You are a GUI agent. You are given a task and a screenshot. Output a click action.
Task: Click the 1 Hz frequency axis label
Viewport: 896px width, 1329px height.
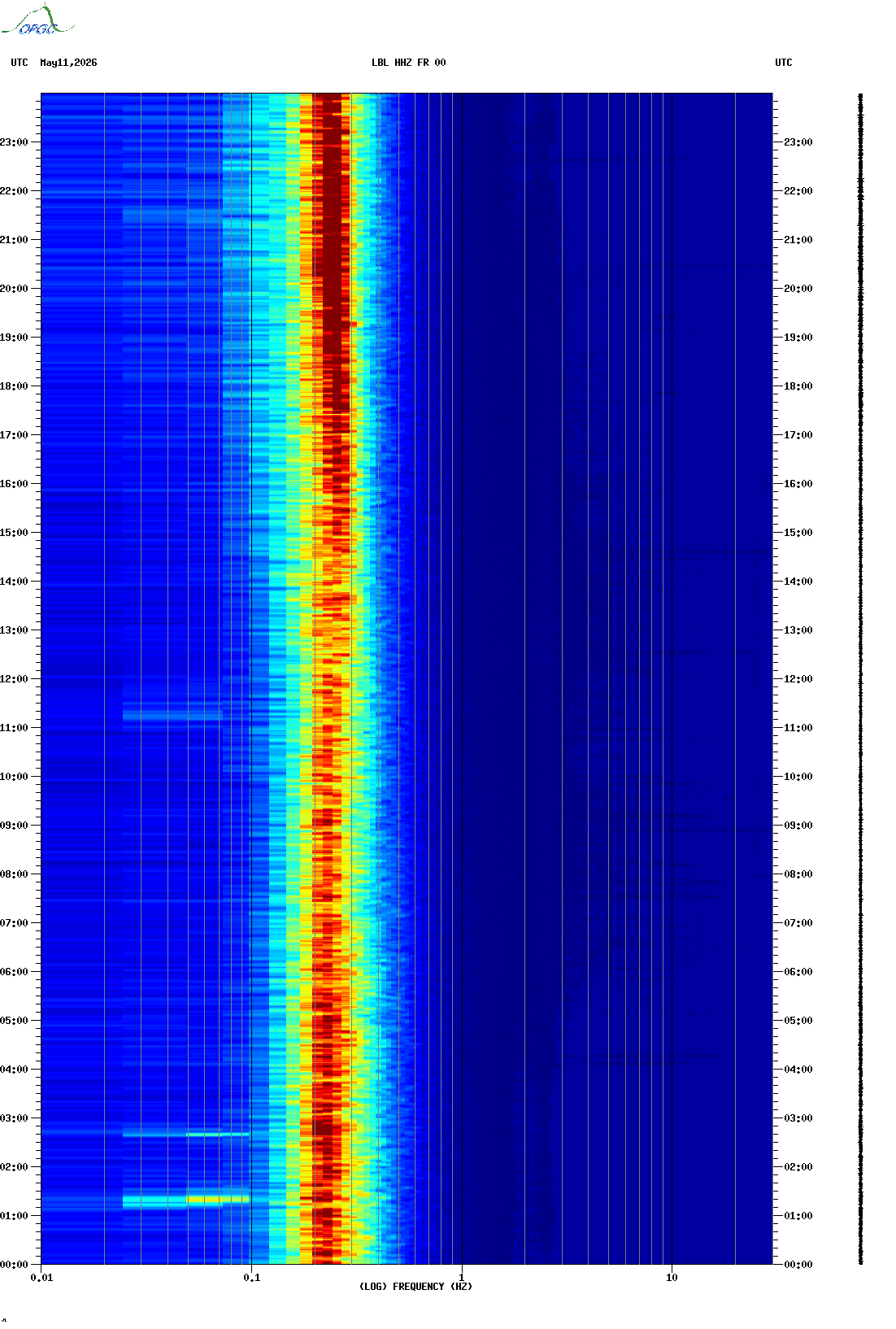coord(462,1278)
